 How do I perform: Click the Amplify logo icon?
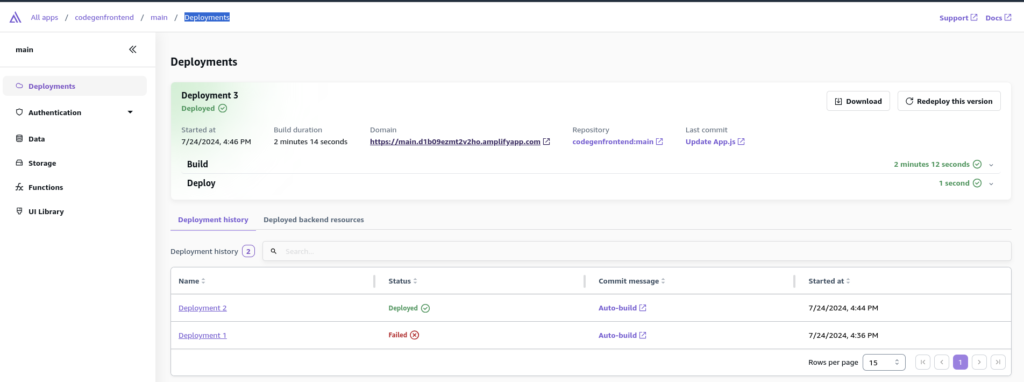15,18
